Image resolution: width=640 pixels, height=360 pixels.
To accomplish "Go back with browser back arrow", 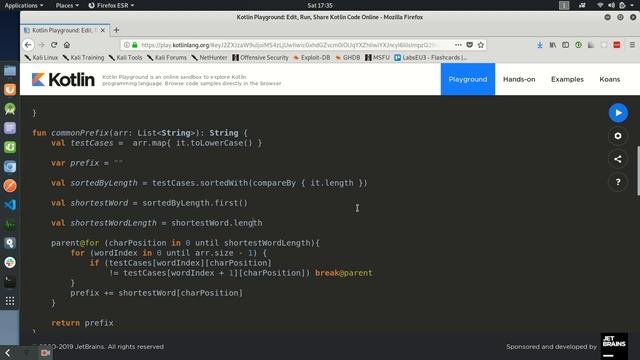I will [x=28, y=45].
